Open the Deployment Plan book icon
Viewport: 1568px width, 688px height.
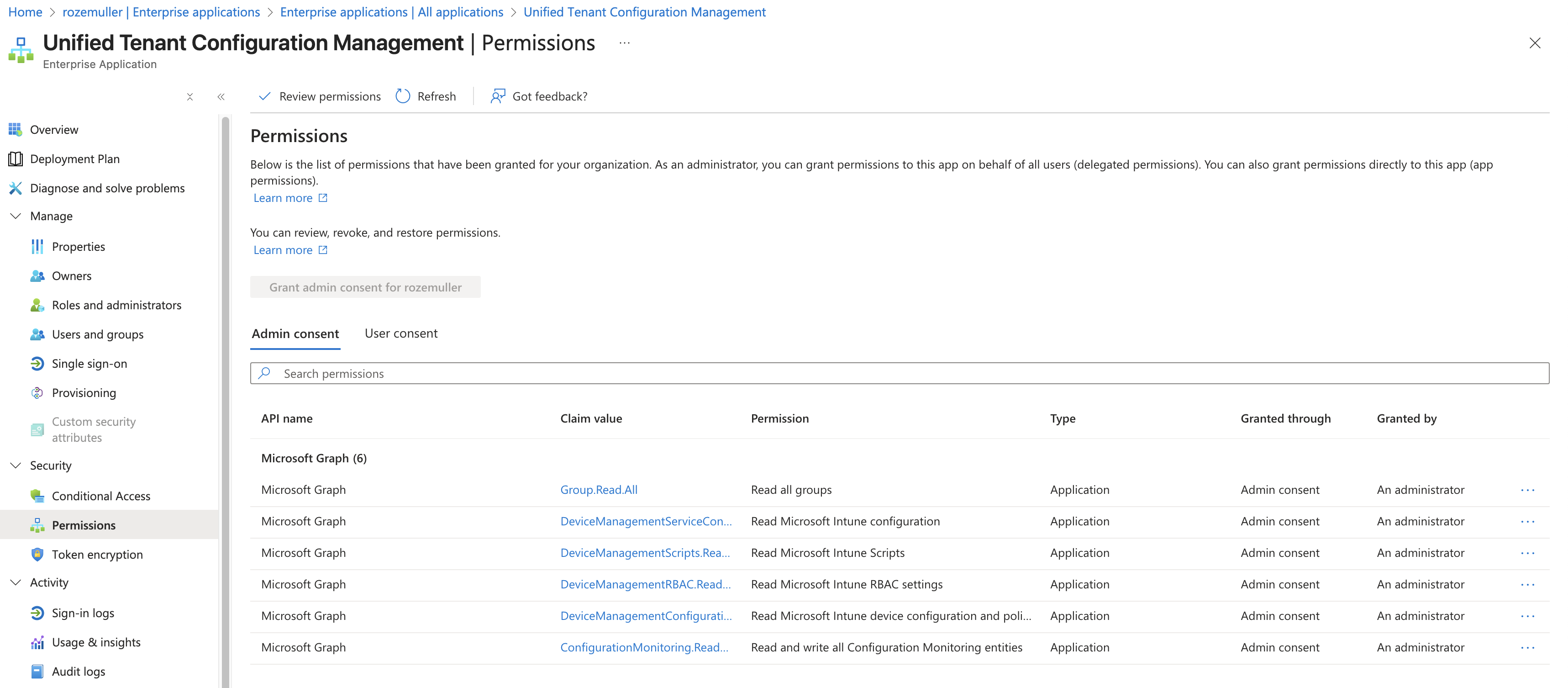(15, 159)
